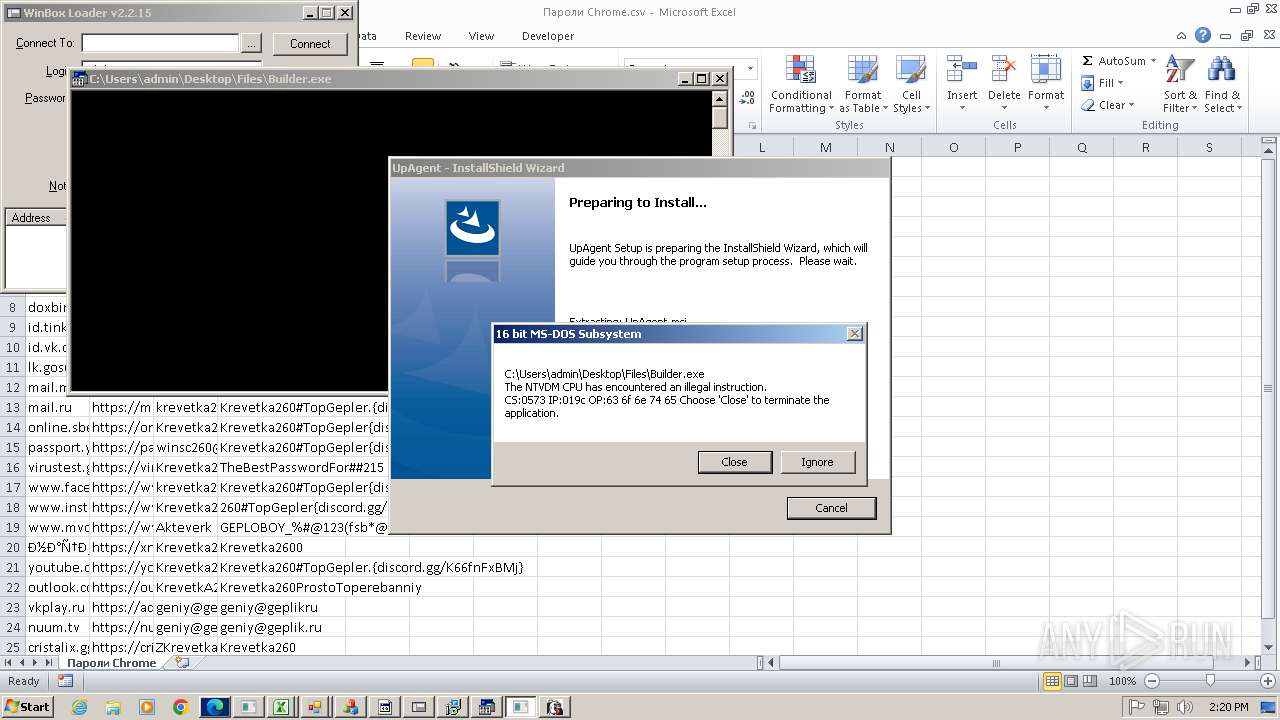1280x720 pixels.
Task: Select column M header
Action: pyautogui.click(x=825, y=148)
